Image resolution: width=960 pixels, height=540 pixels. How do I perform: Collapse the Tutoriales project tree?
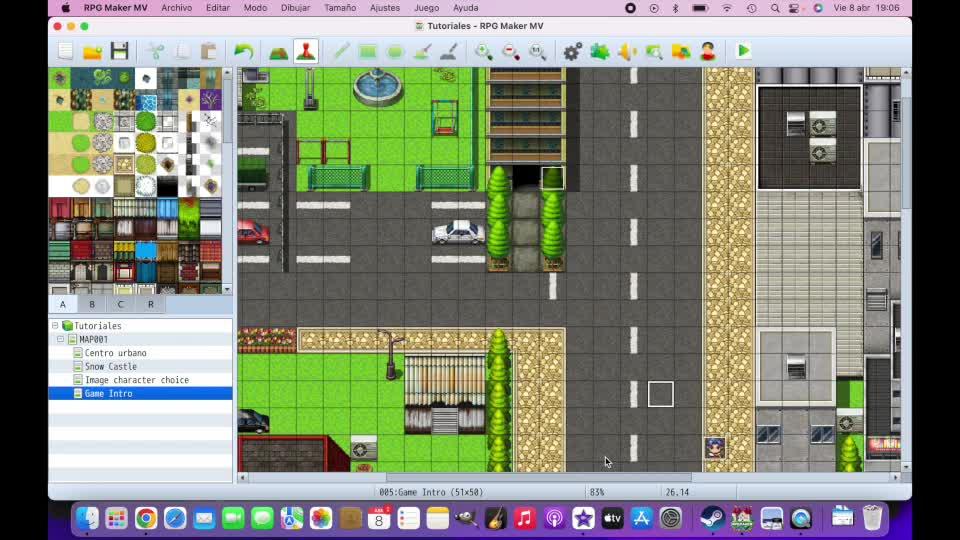click(55, 326)
